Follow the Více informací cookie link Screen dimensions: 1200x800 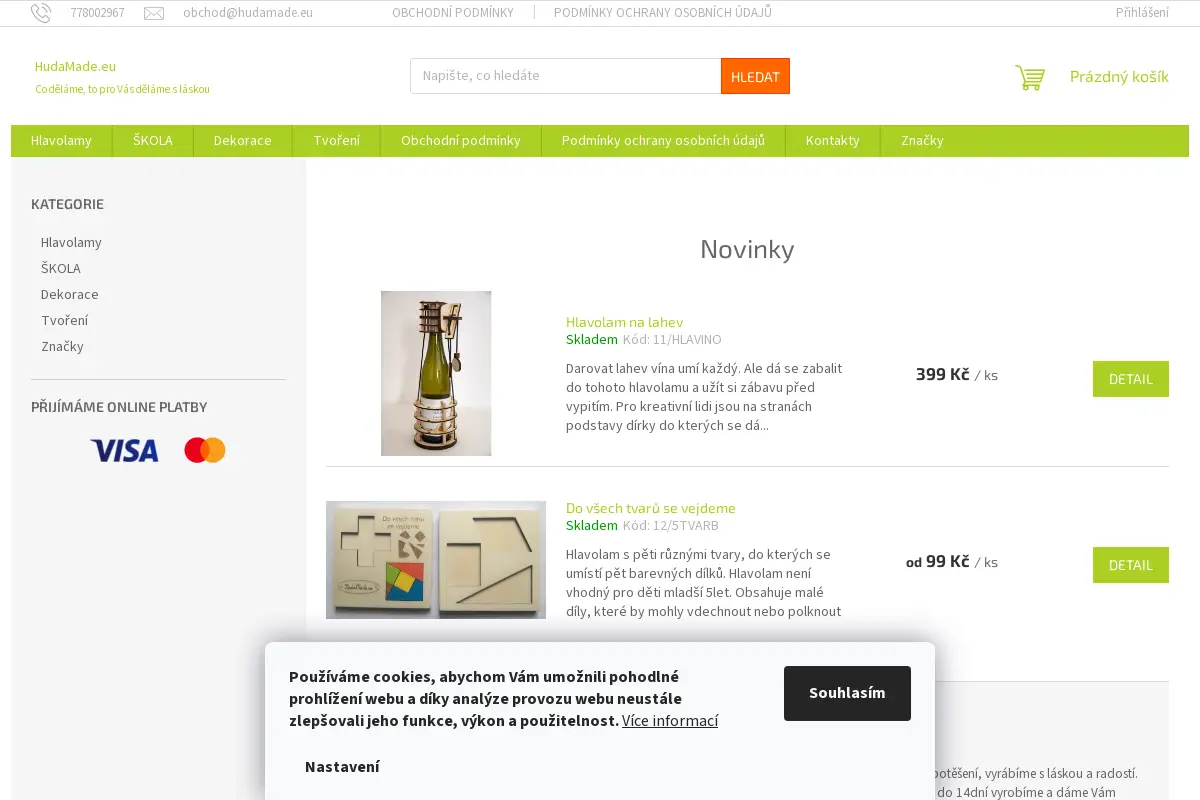670,720
